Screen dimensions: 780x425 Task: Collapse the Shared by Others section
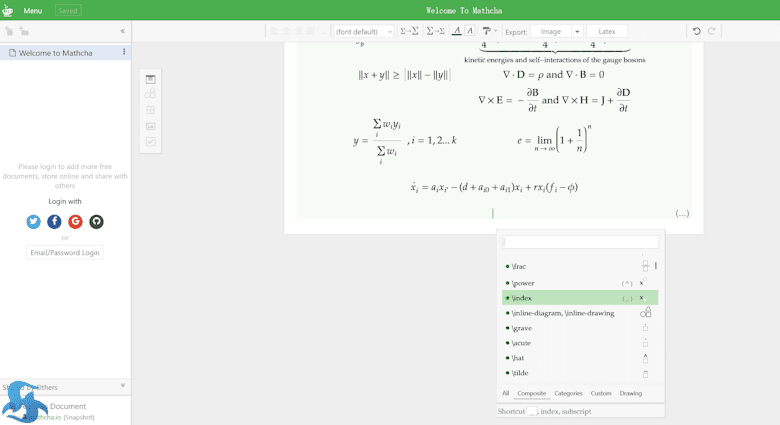pos(123,386)
